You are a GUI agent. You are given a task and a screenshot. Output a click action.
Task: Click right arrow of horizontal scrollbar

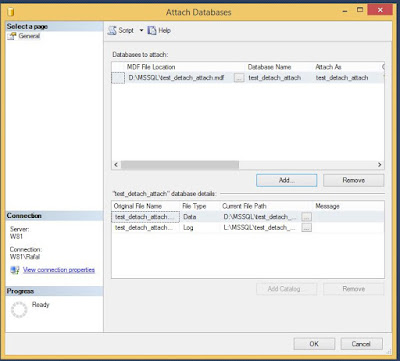tap(379, 165)
